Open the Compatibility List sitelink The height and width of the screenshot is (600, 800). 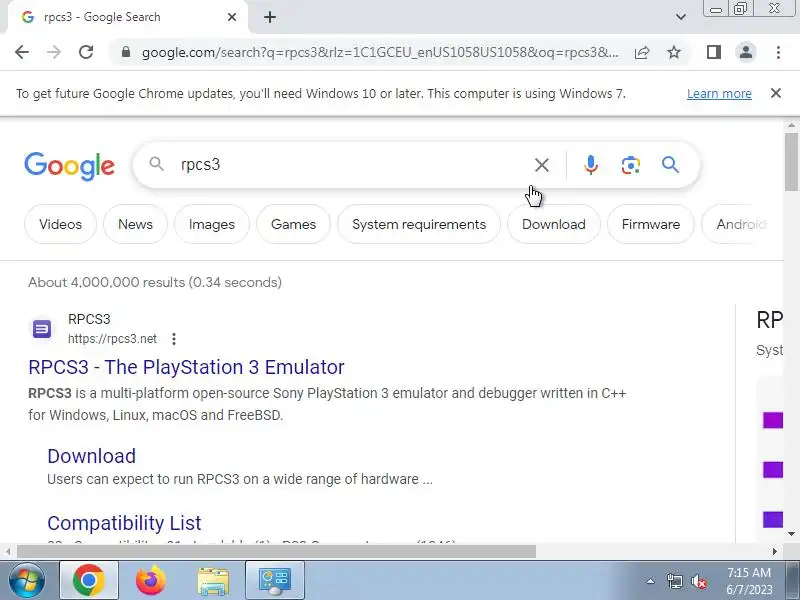pyautogui.click(x=124, y=523)
